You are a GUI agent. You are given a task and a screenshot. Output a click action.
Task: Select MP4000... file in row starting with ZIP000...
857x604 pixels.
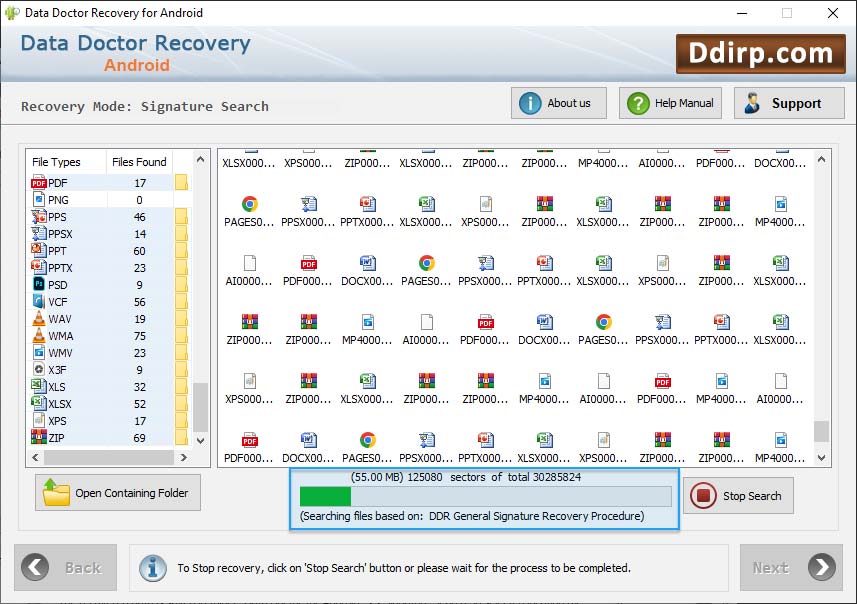367,329
